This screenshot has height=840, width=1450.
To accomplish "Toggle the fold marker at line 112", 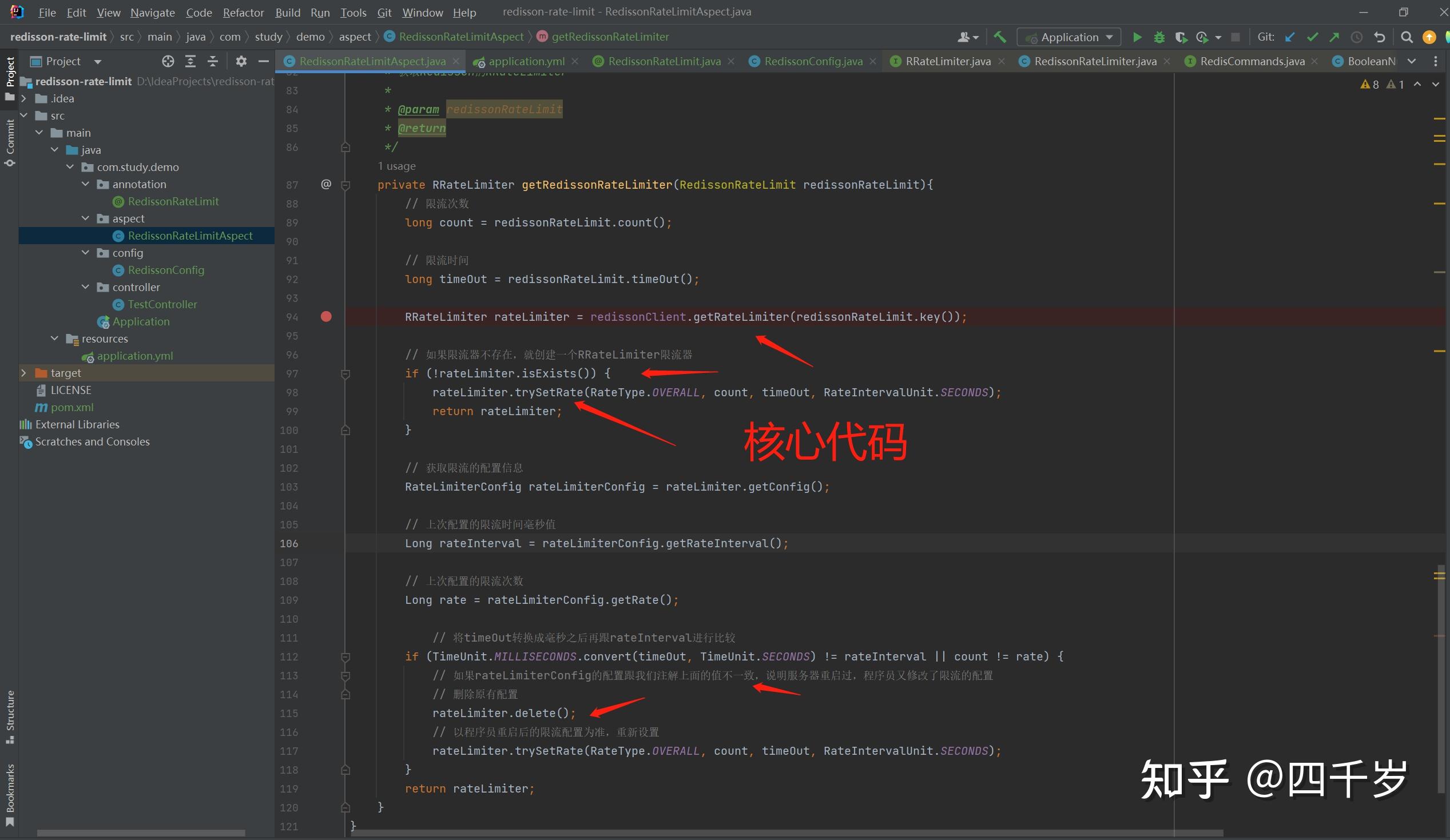I will coord(346,657).
